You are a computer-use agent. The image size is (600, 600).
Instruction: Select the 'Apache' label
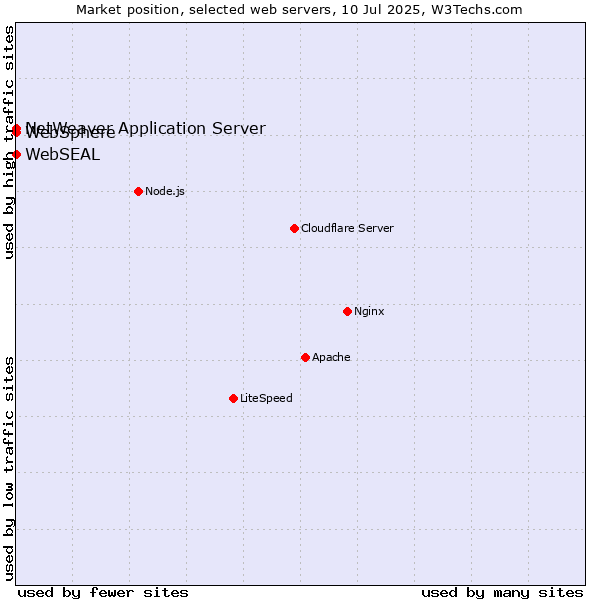[331, 357]
